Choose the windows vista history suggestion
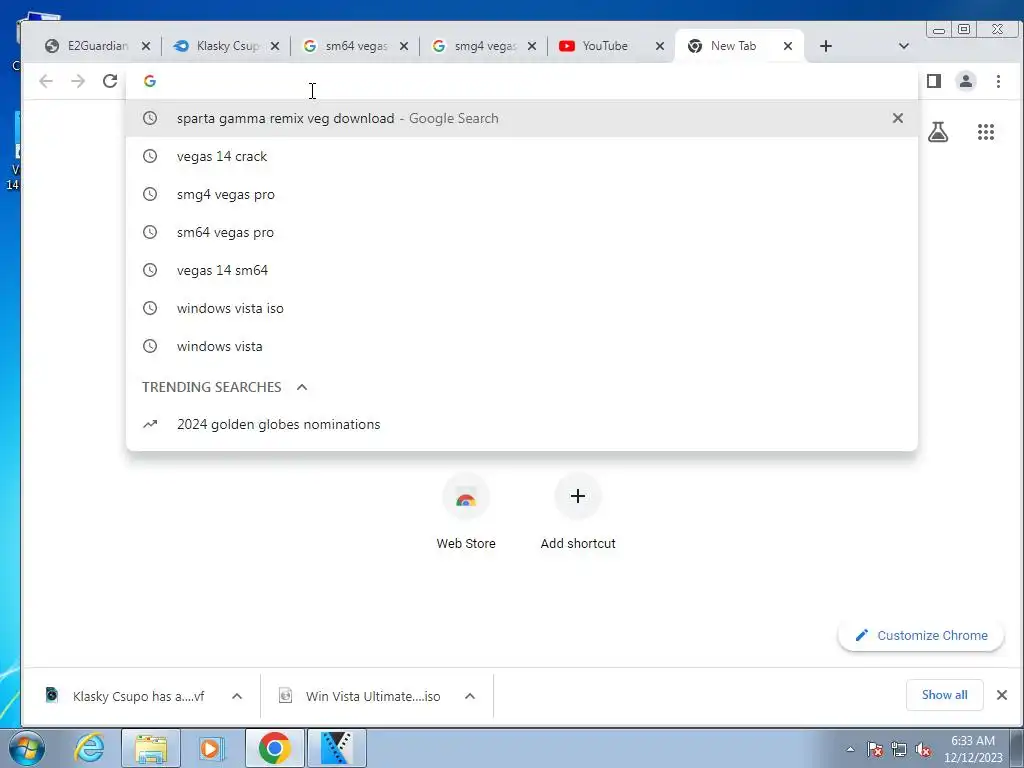Image resolution: width=1024 pixels, height=768 pixels. pos(521,345)
